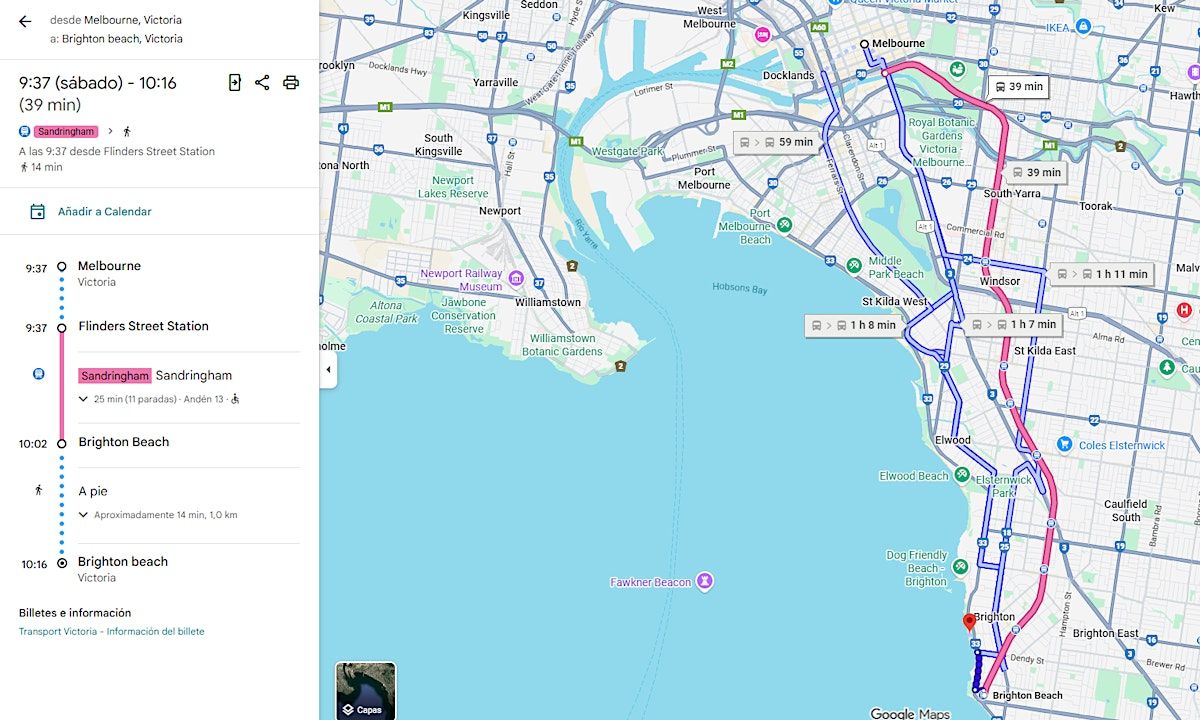Click the red destination pin near Brighton
The width and height of the screenshot is (1200, 720).
click(969, 623)
